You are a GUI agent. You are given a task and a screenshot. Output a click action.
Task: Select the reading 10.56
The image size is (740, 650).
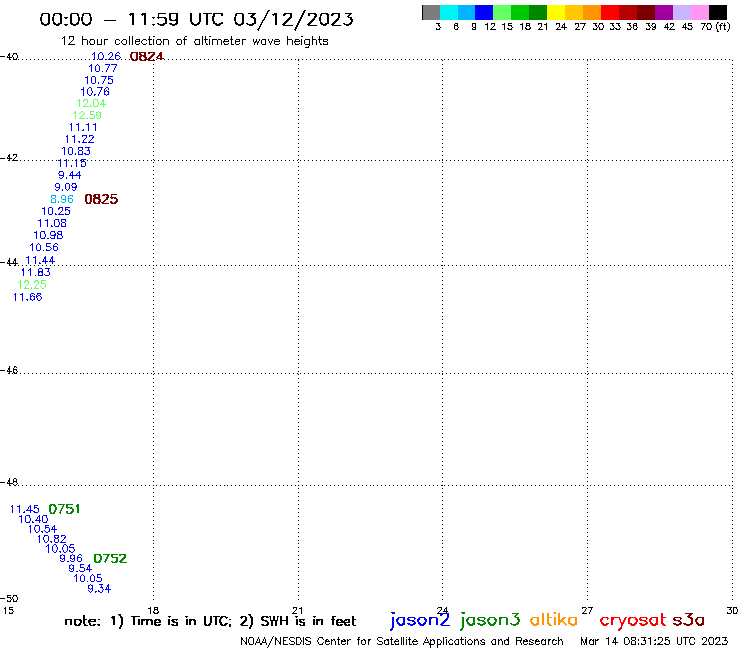pos(44,247)
